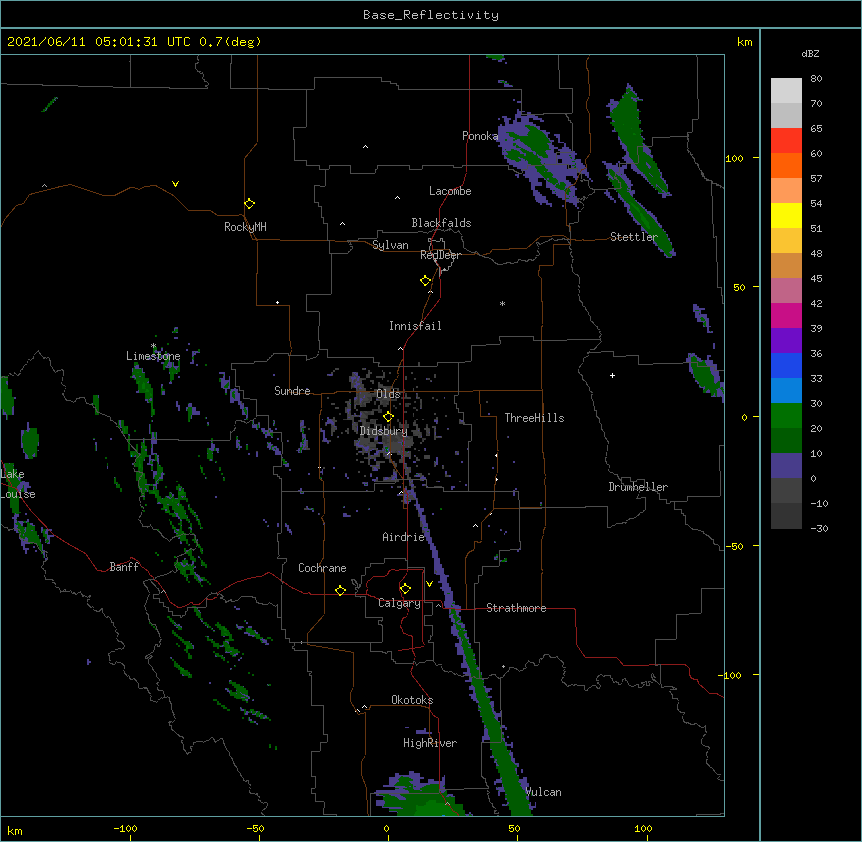This screenshot has width=862, height=842.
Task: Pick the magenta 42-39 dBZ legend swatch
Action: click(x=786, y=315)
